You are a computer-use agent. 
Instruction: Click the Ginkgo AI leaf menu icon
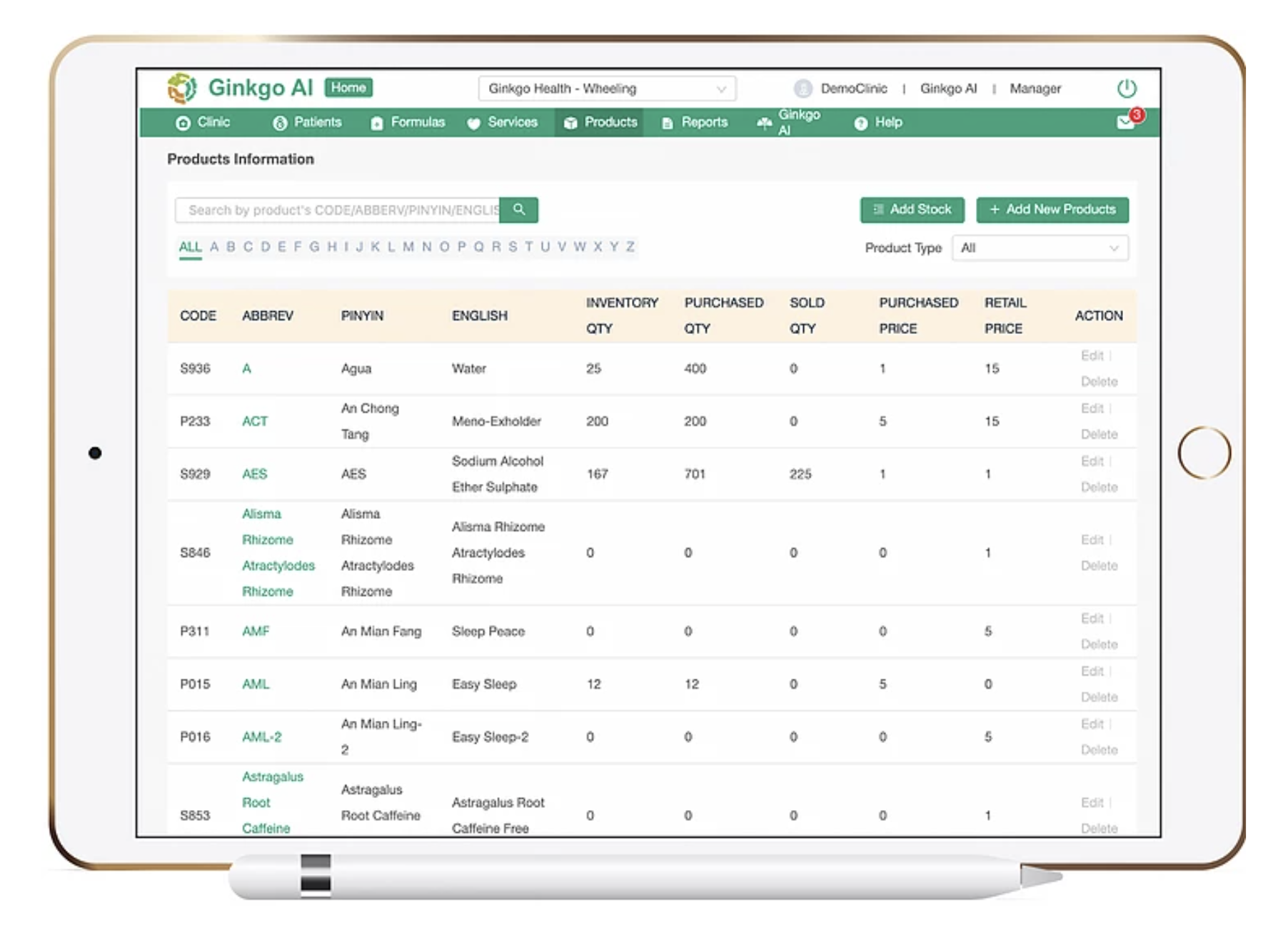coord(764,123)
